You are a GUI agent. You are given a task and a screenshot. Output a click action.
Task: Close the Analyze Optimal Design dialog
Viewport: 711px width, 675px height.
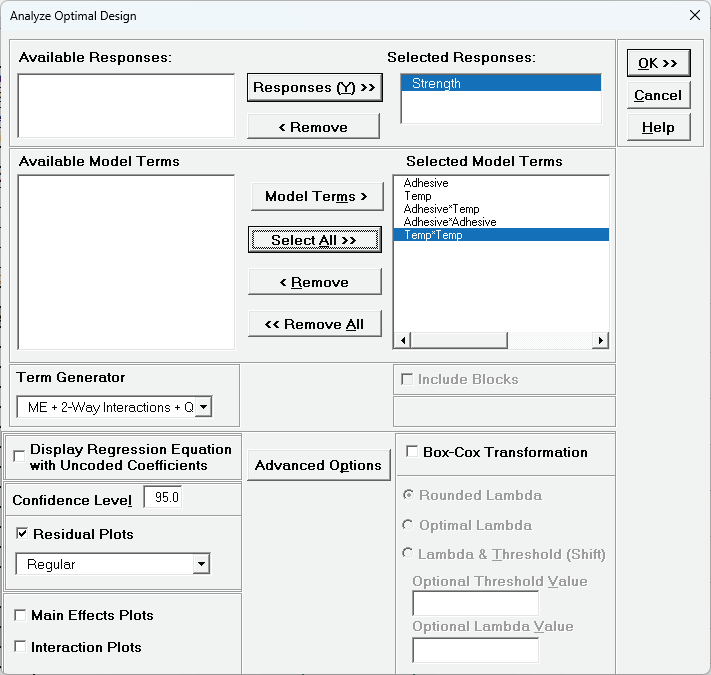[x=695, y=16]
